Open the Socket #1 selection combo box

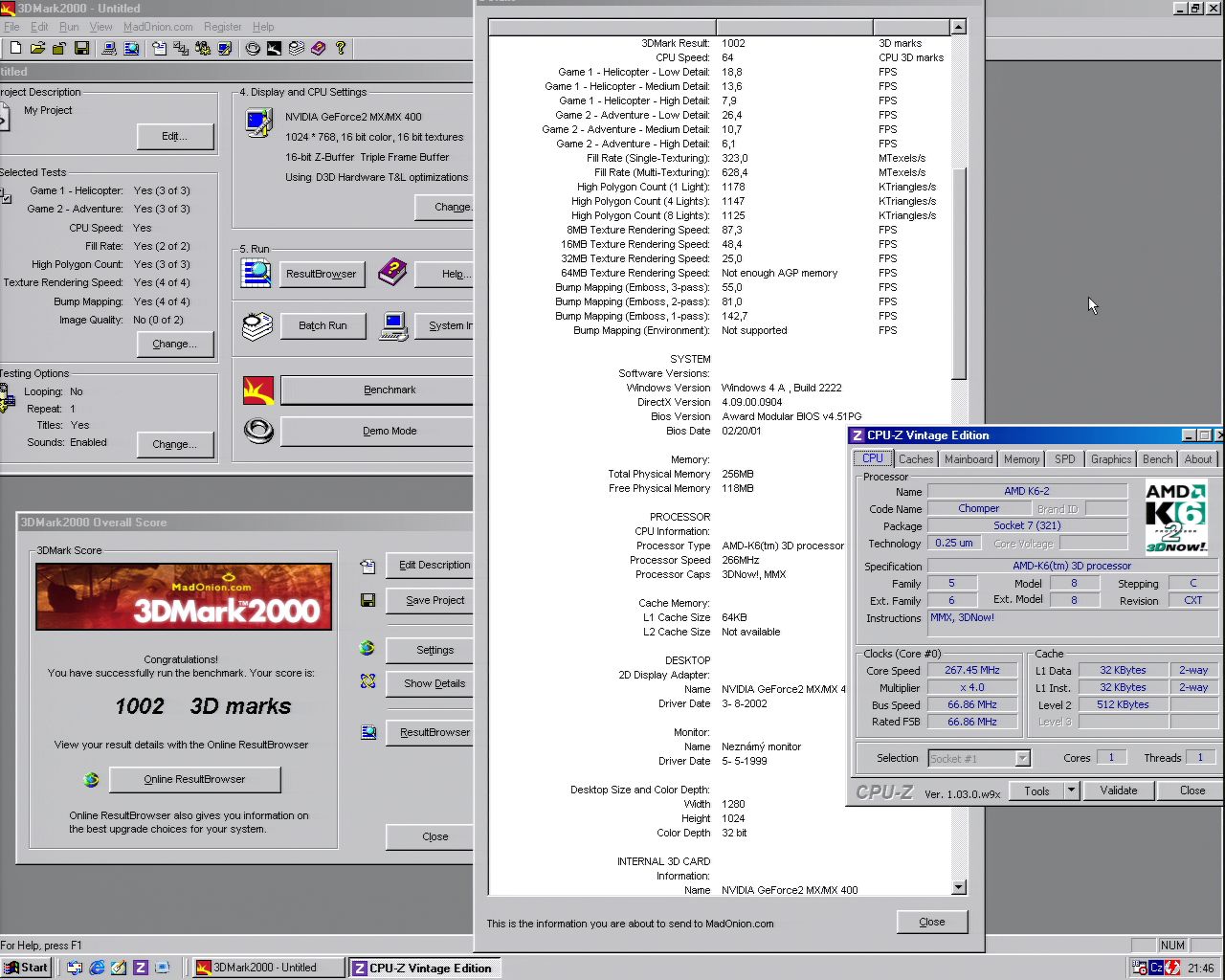[979, 758]
